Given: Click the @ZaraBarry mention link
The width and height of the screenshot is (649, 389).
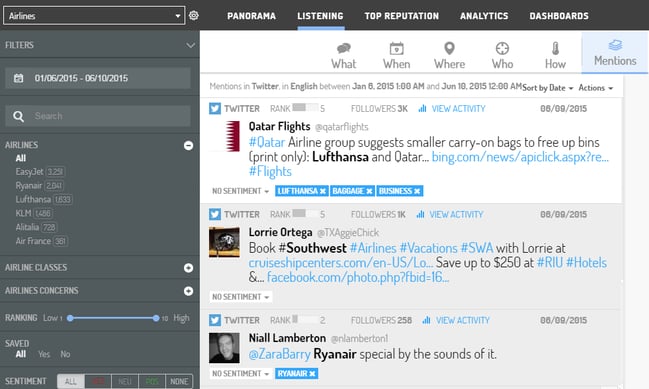Looking at the screenshot, I should click(x=279, y=354).
